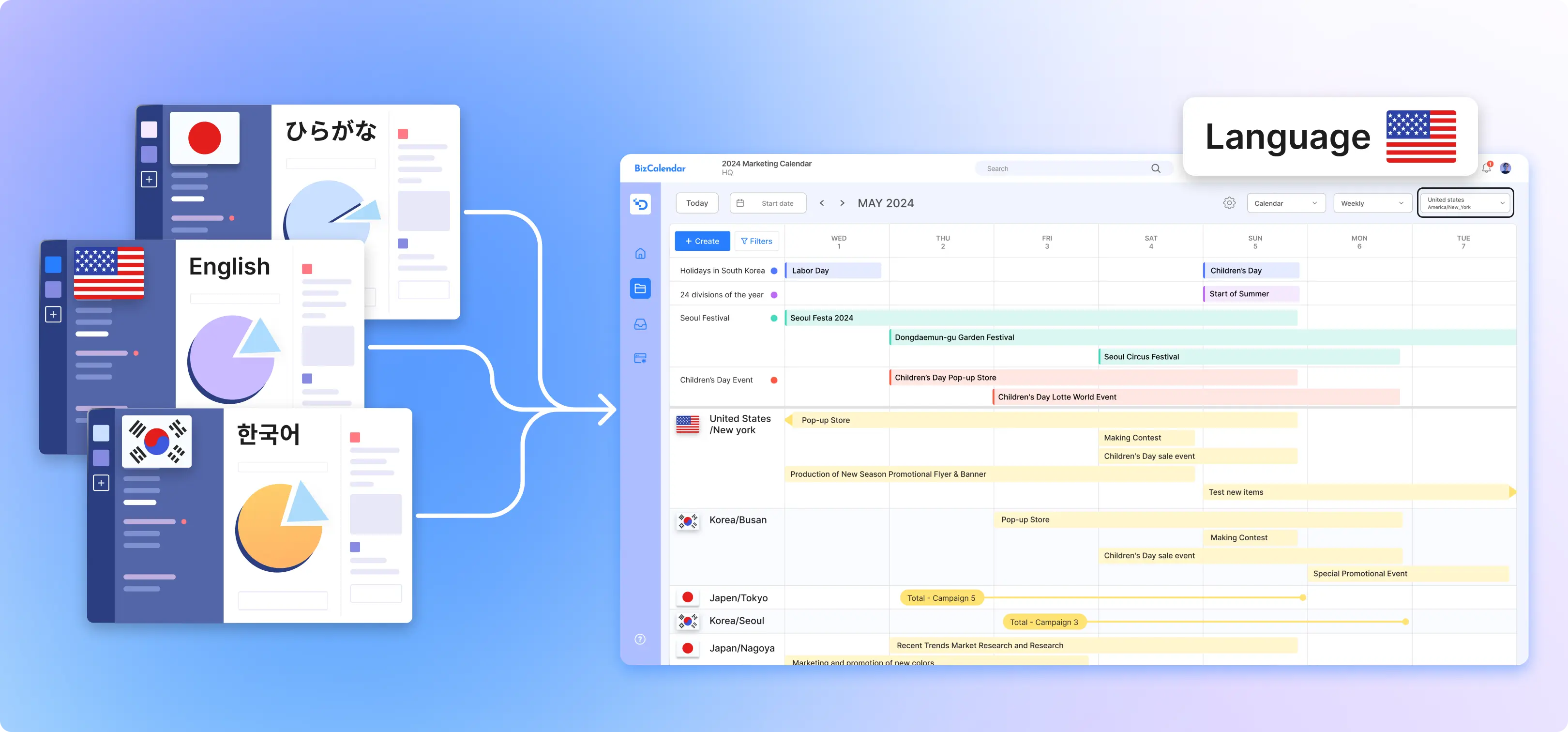Open Making Contest bar in Korea/Busan row
Screen dimensions: 1568x732
point(1250,538)
